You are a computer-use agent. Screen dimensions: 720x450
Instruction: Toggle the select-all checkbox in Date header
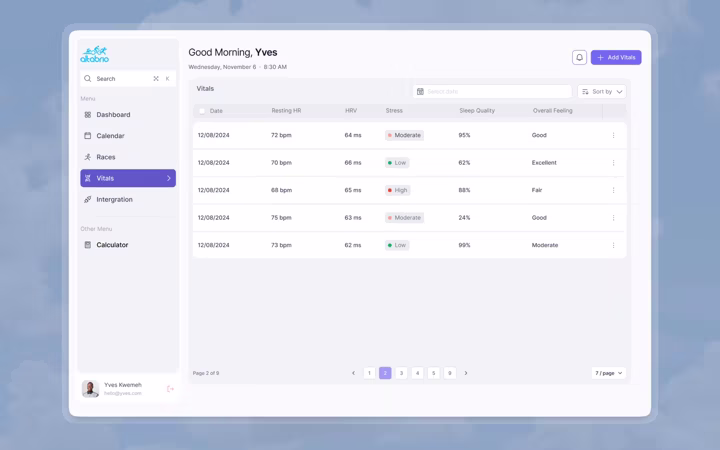pos(202,111)
